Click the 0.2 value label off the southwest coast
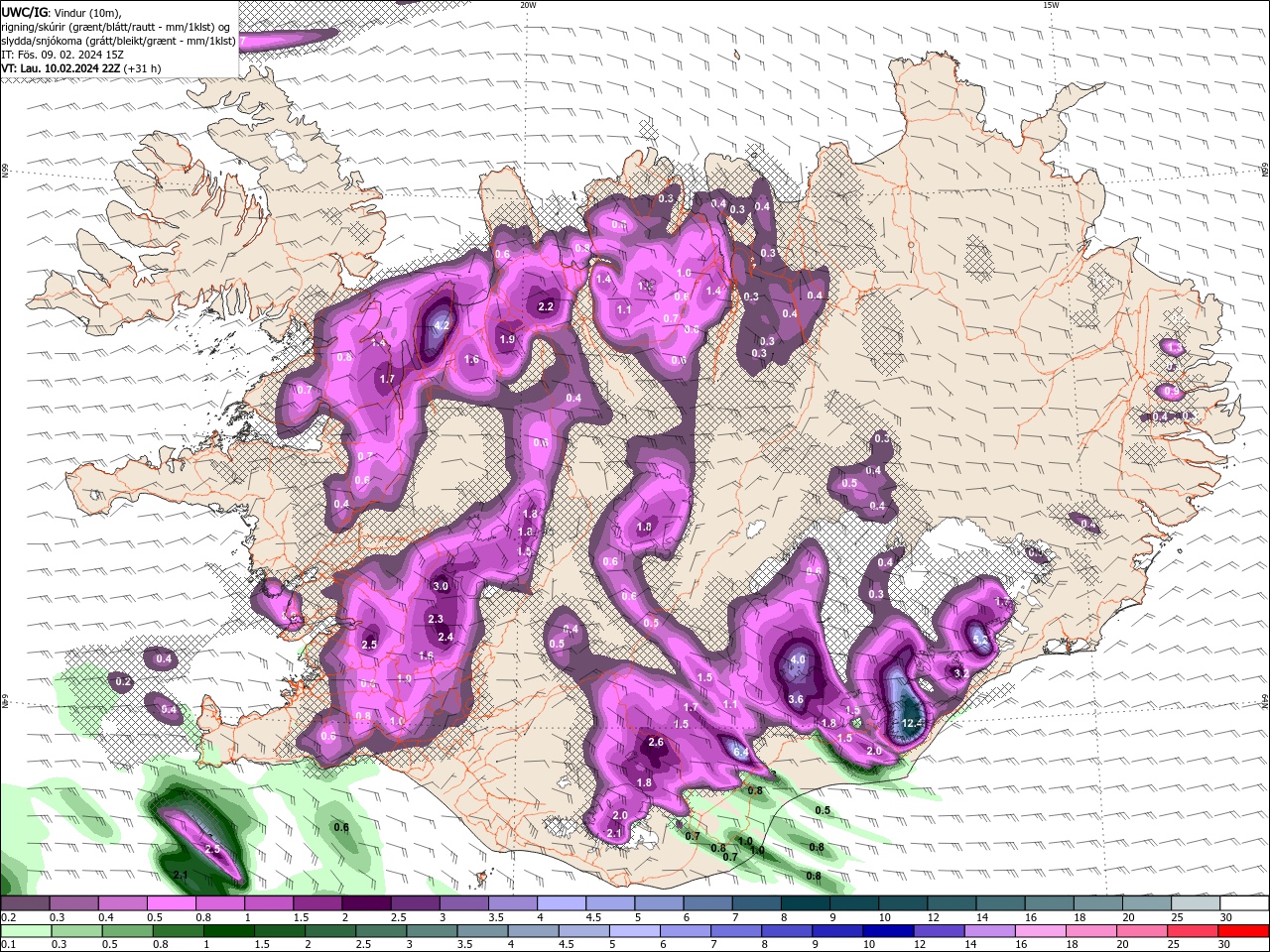 click(123, 682)
